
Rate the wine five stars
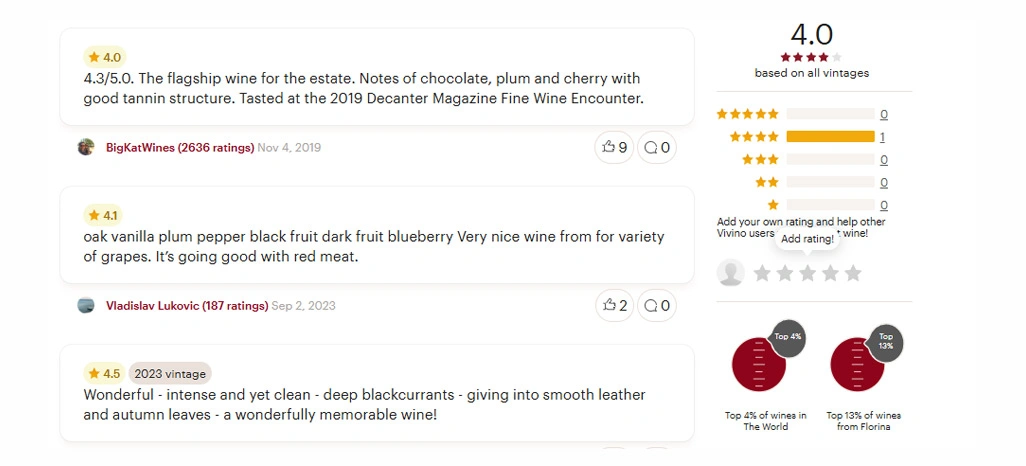853,273
